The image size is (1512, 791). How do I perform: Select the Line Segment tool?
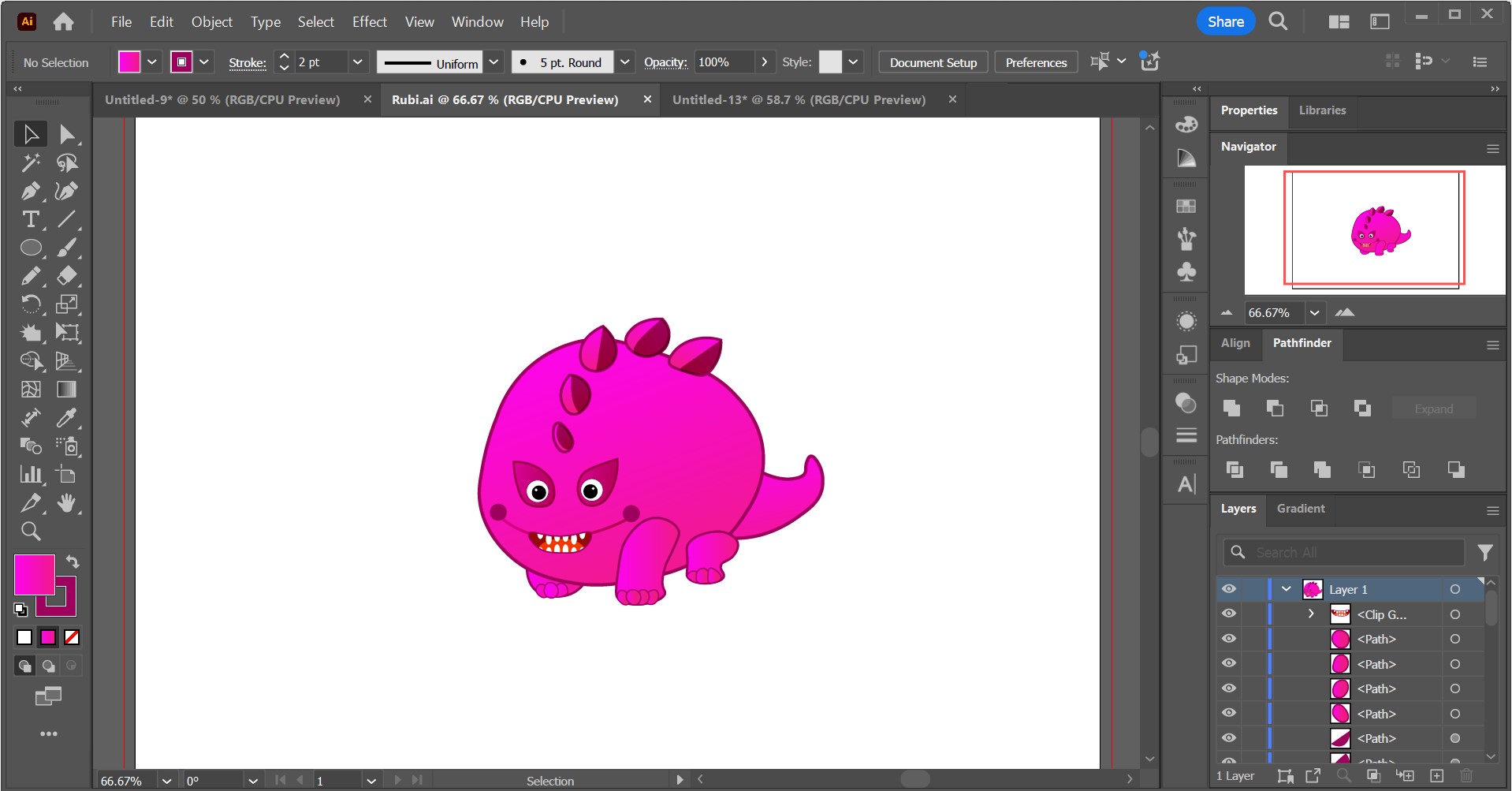pyautogui.click(x=67, y=219)
